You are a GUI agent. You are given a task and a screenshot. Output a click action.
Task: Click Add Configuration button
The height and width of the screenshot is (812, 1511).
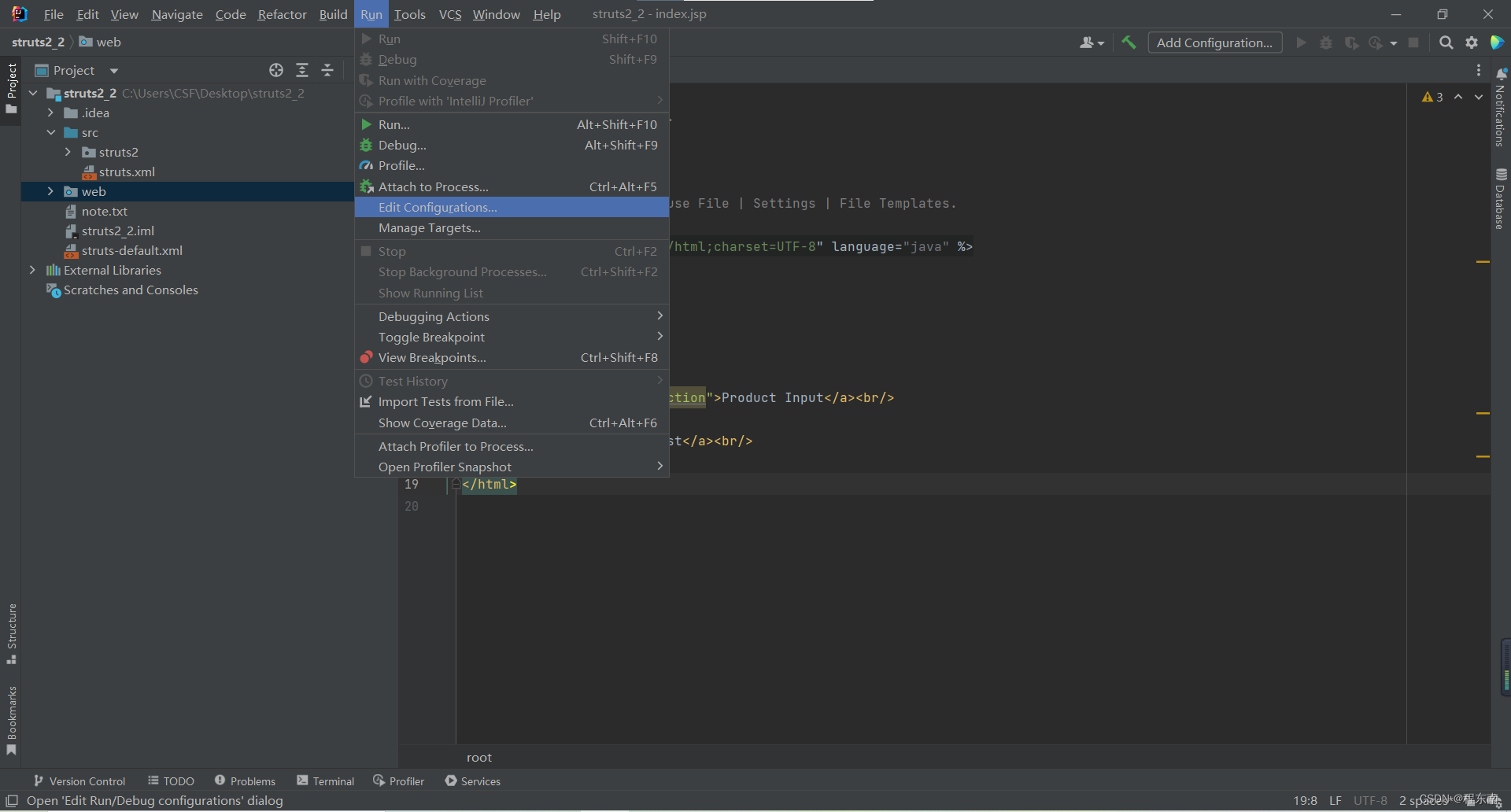point(1214,42)
